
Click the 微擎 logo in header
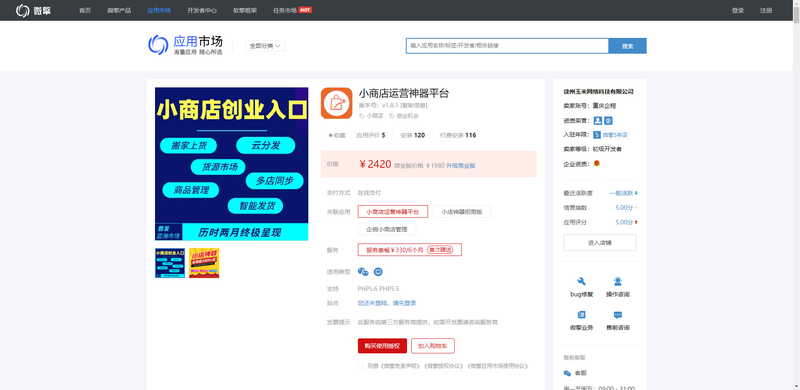[x=33, y=10]
